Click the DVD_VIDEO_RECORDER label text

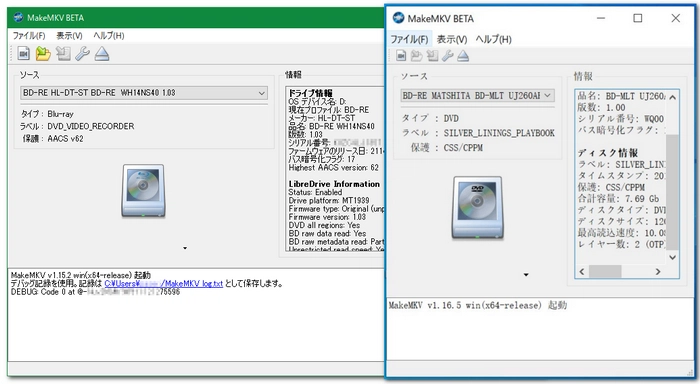(91, 126)
